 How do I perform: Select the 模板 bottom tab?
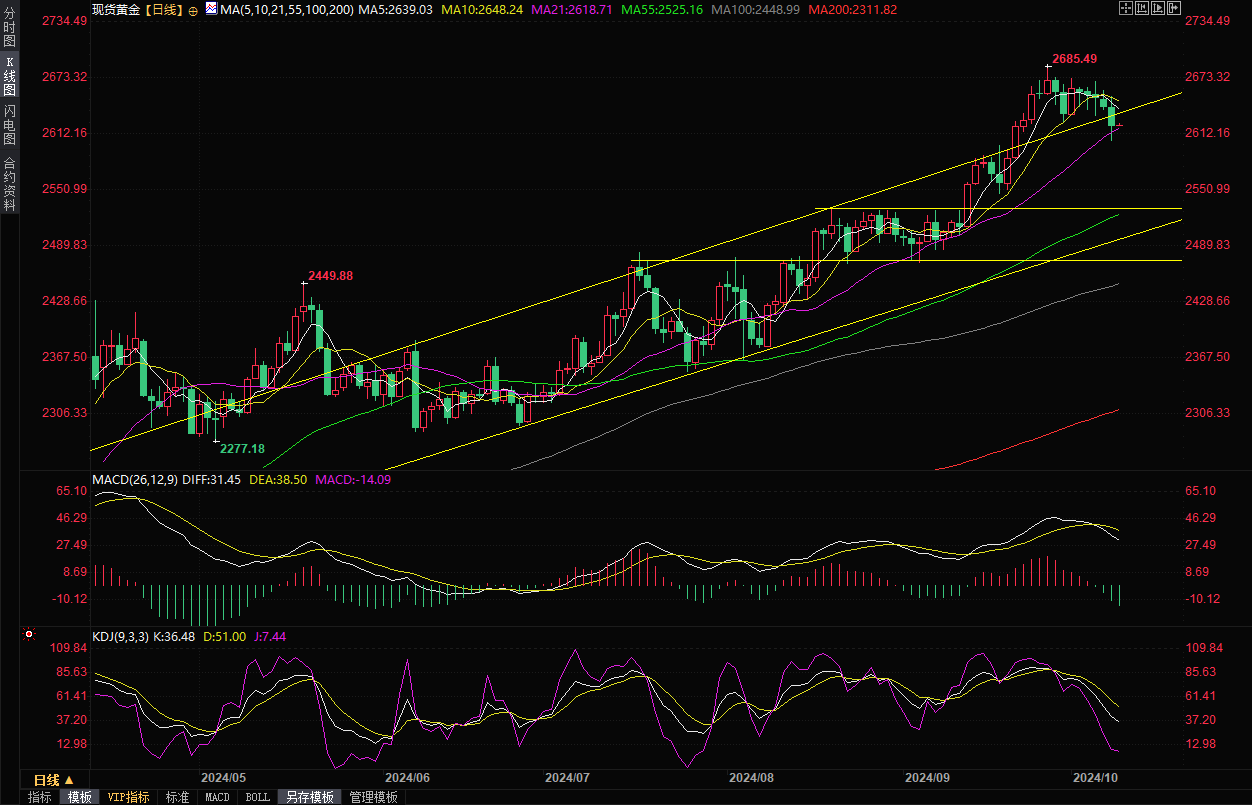coord(79,797)
